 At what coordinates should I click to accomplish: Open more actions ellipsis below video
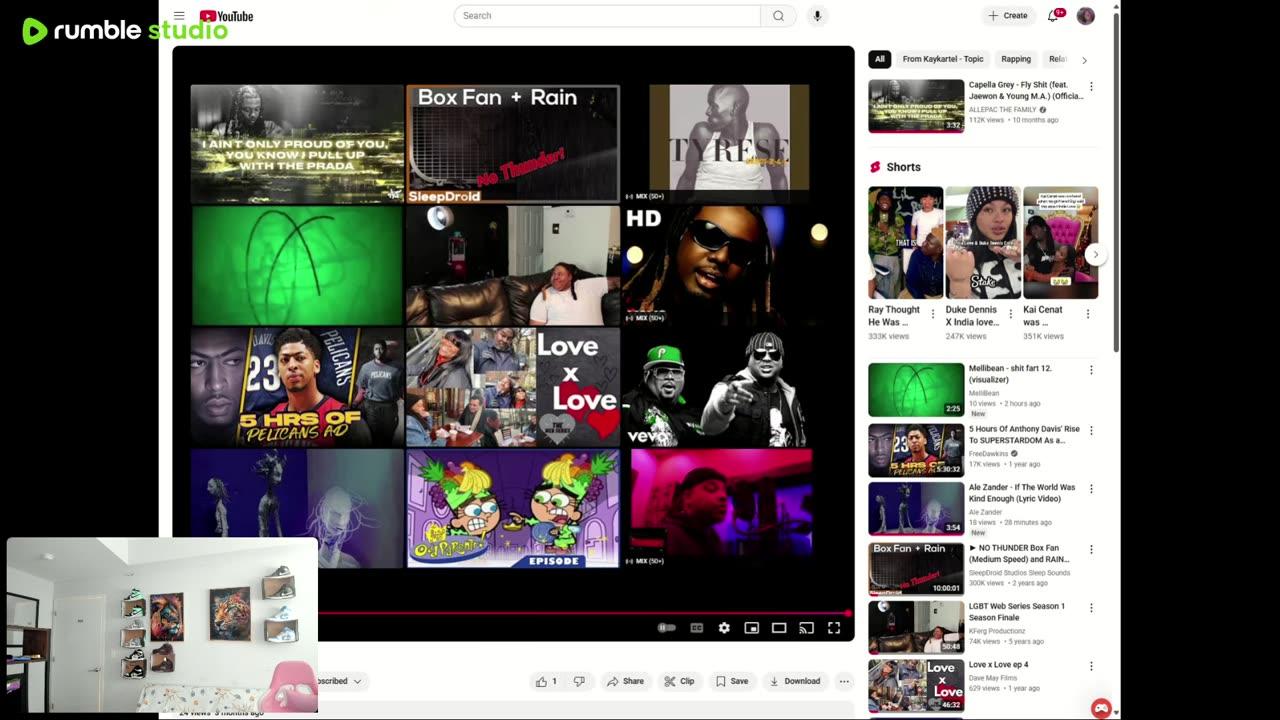click(x=844, y=681)
